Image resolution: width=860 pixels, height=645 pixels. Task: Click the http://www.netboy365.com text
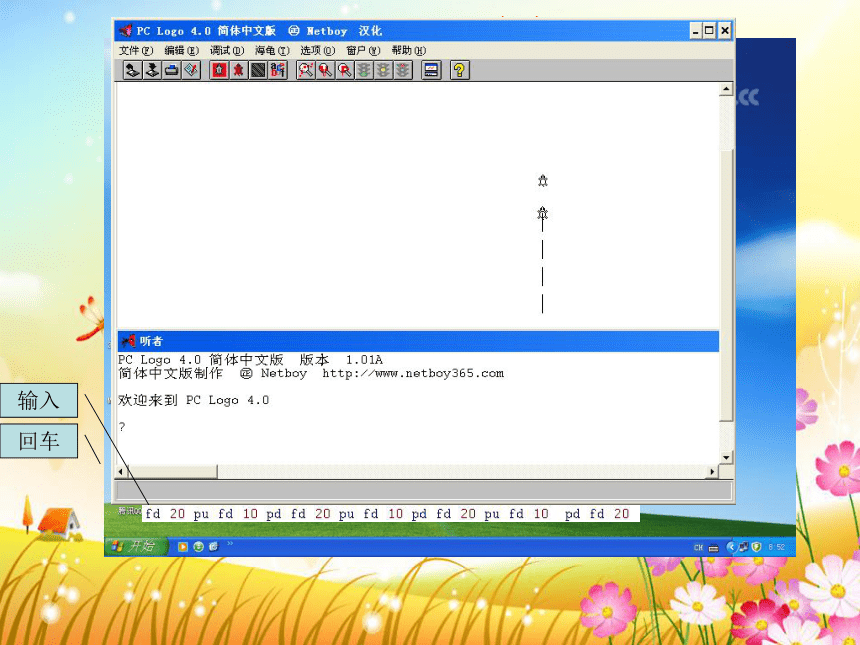[413, 374]
